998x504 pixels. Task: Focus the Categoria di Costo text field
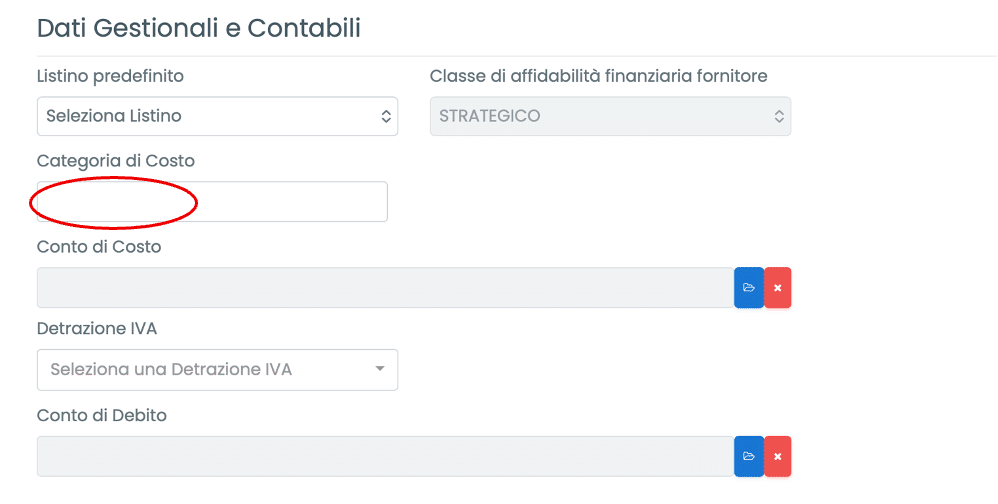[212, 202]
